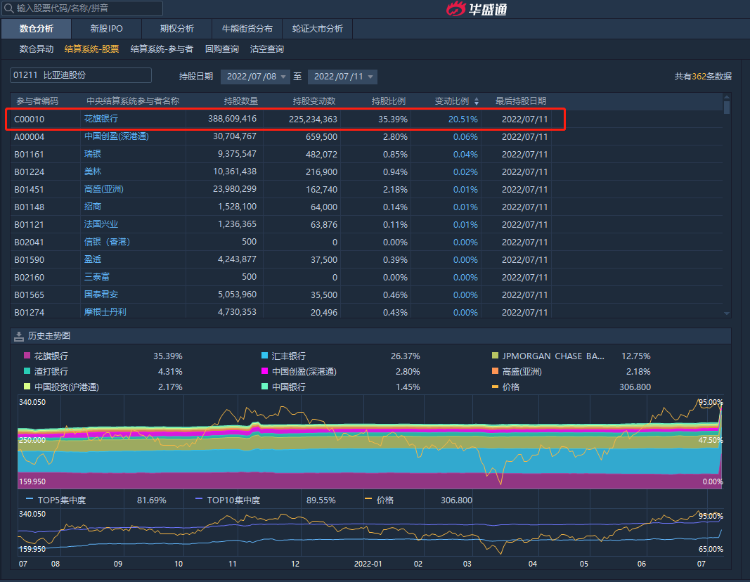Click the stock code input showing 01211 比亚迪股份
The image size is (750, 582).
[x=80, y=75]
